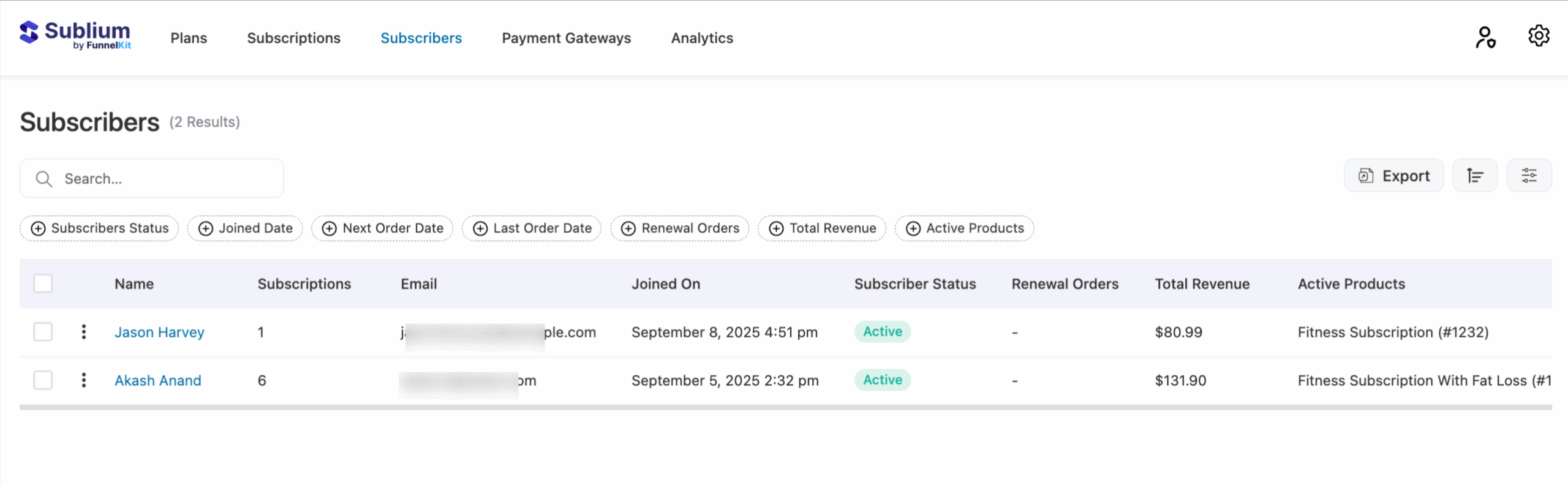Screen dimensions: 1568x485
Task: Open the user account icon
Action: pos(1485,37)
